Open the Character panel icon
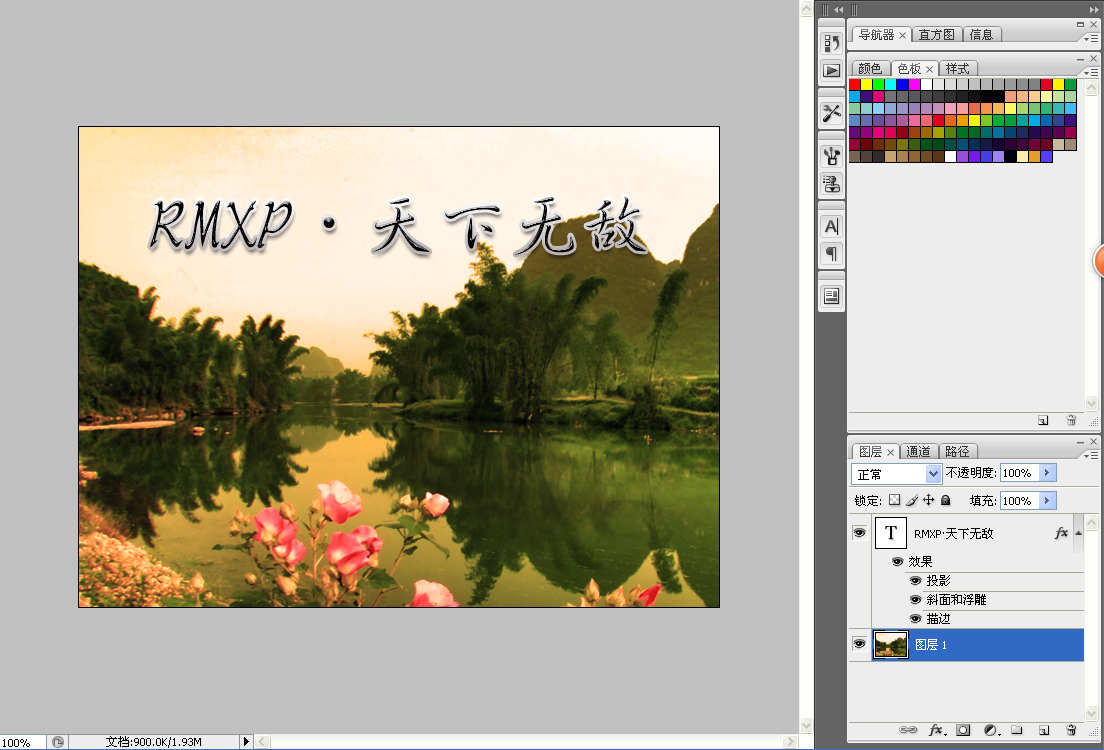Image resolution: width=1104 pixels, height=750 pixels. pos(832,226)
